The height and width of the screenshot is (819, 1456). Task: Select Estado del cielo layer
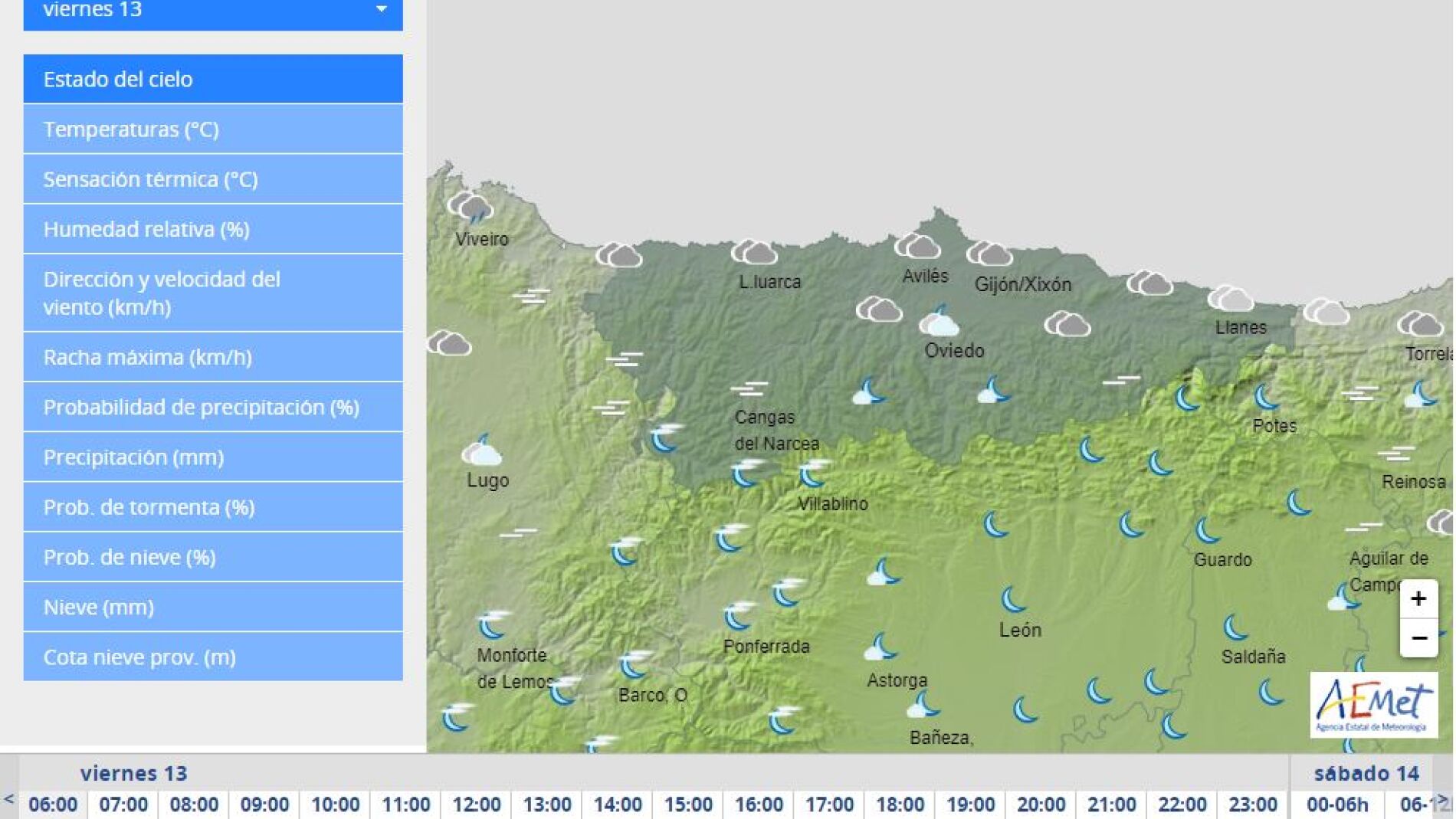click(213, 79)
